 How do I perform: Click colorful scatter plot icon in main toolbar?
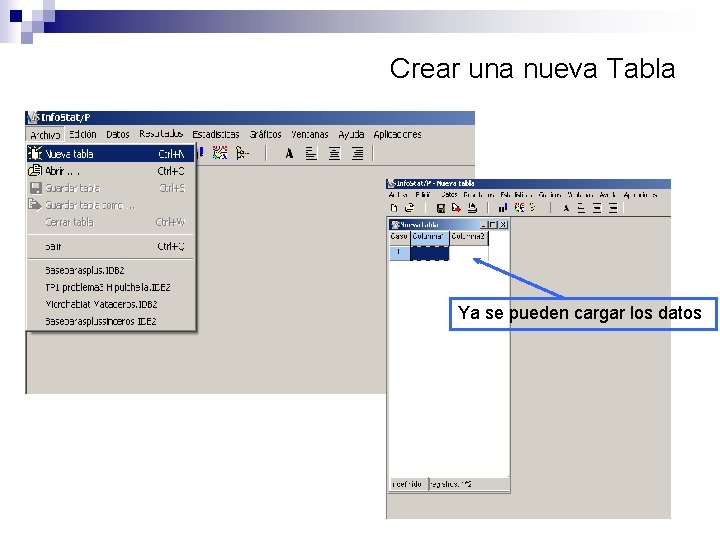tap(220, 153)
